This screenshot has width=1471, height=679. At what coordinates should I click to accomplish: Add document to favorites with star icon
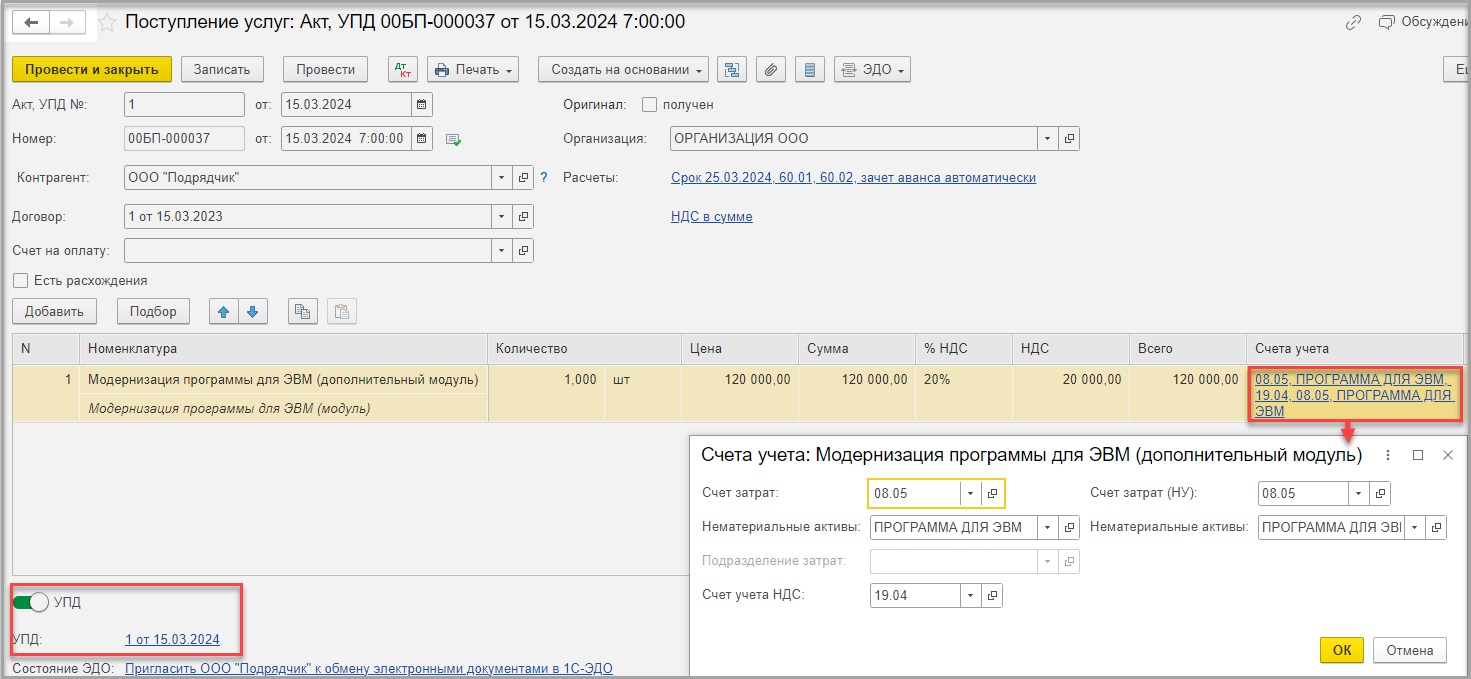point(106,21)
